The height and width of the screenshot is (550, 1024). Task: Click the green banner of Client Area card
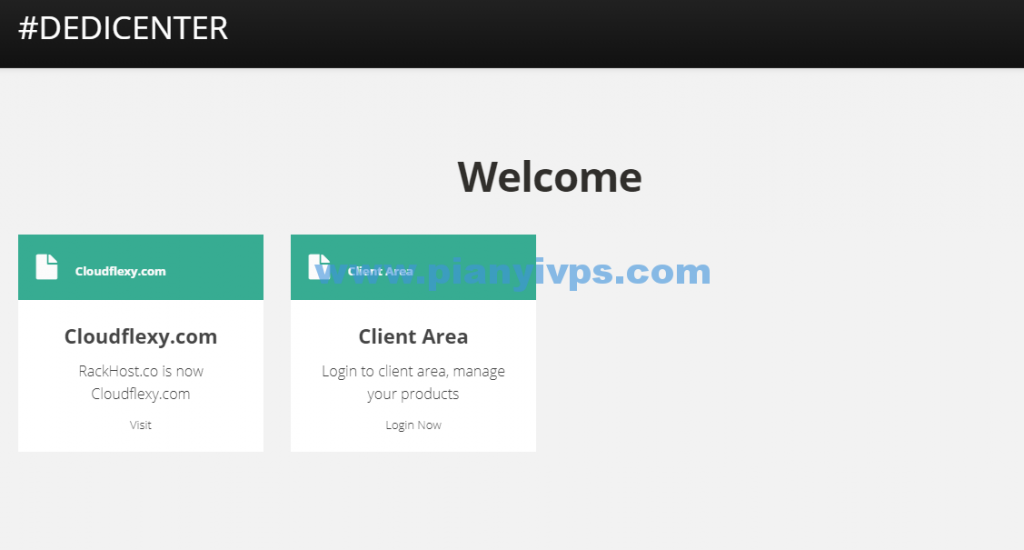click(413, 267)
